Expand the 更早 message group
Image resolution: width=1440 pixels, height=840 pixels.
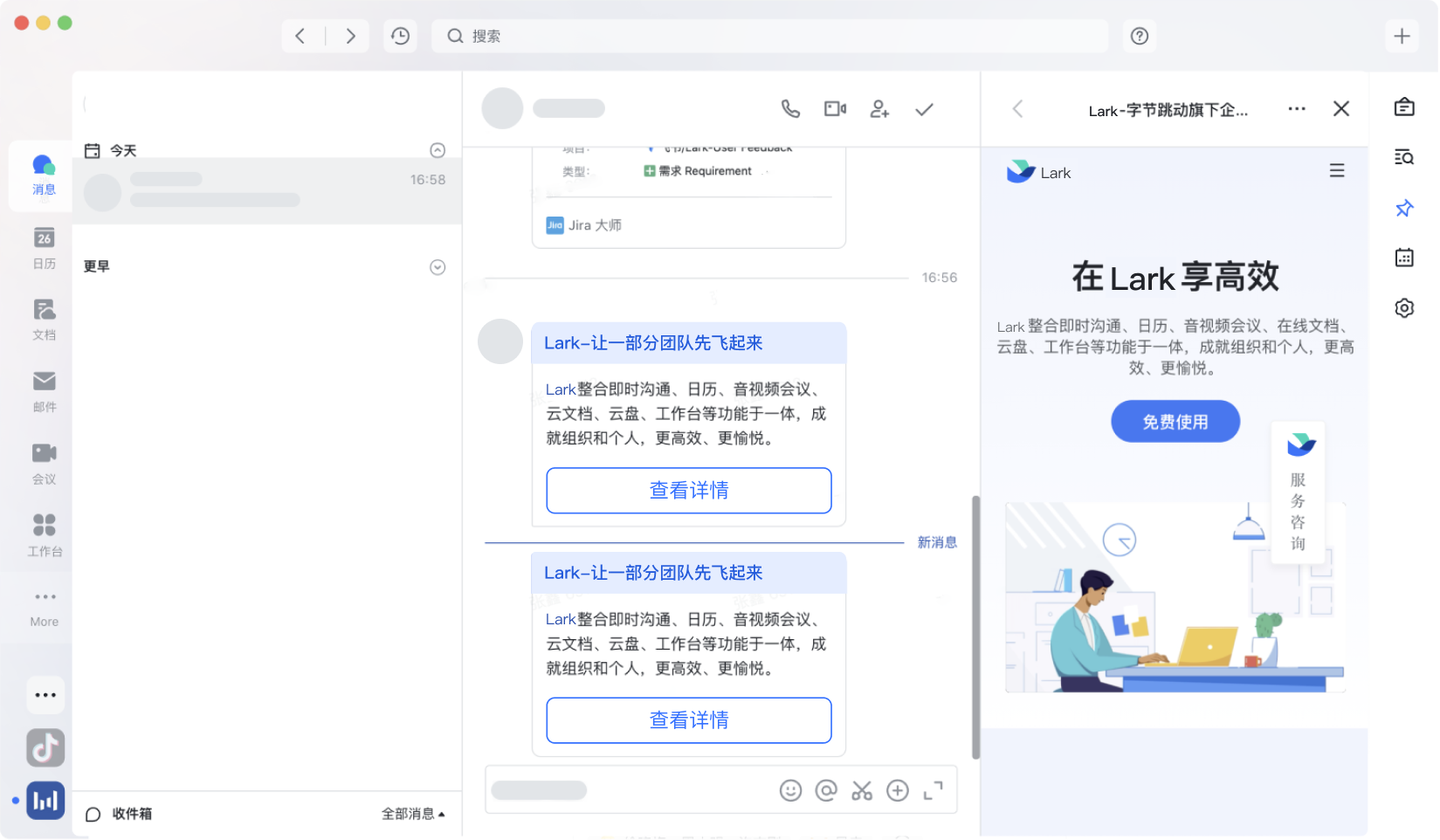pyautogui.click(x=438, y=266)
